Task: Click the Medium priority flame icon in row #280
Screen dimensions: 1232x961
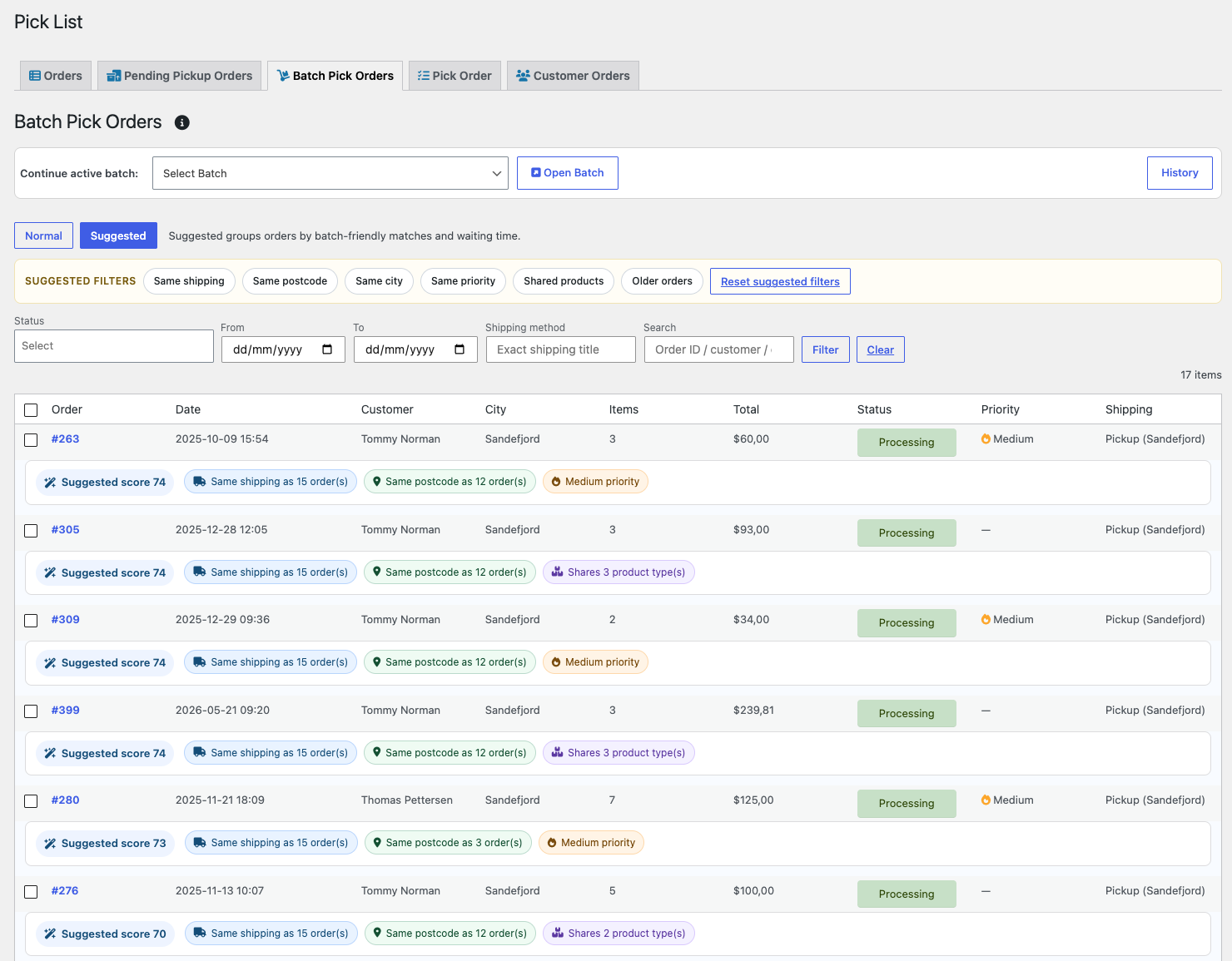Action: pyautogui.click(x=986, y=800)
